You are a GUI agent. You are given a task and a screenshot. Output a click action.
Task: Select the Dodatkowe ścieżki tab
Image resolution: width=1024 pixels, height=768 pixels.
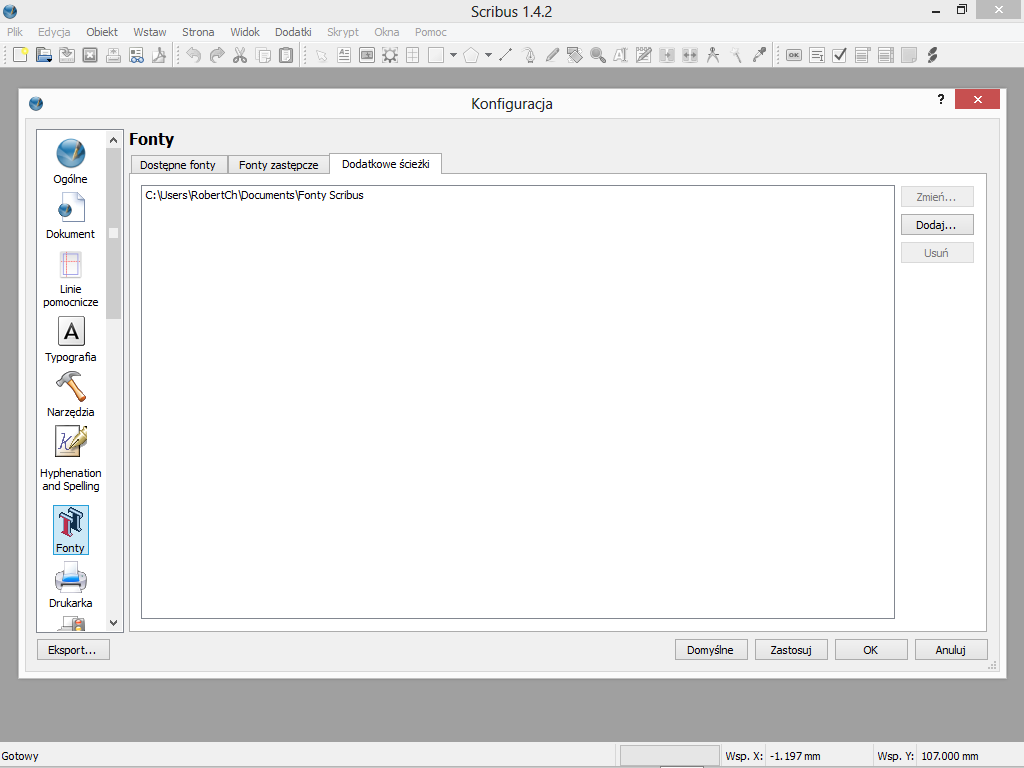tap(385, 164)
